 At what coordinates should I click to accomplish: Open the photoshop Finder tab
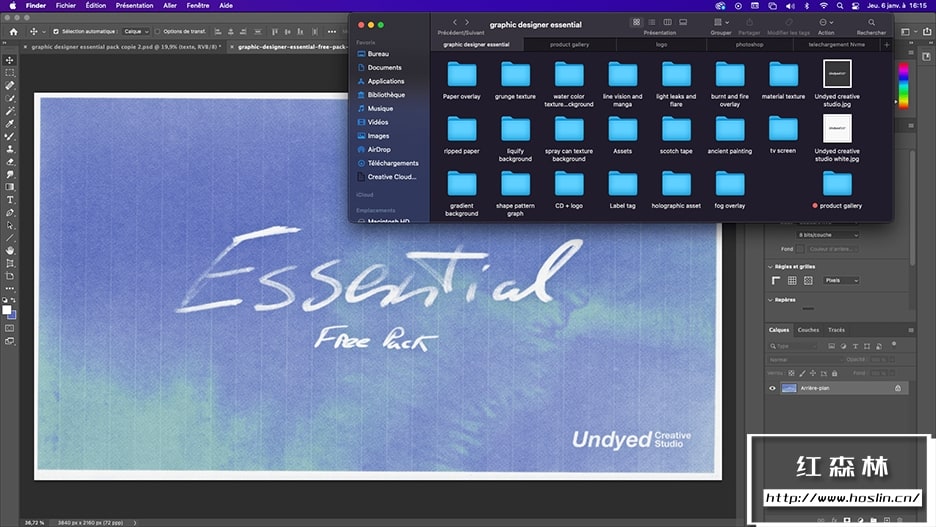click(749, 45)
